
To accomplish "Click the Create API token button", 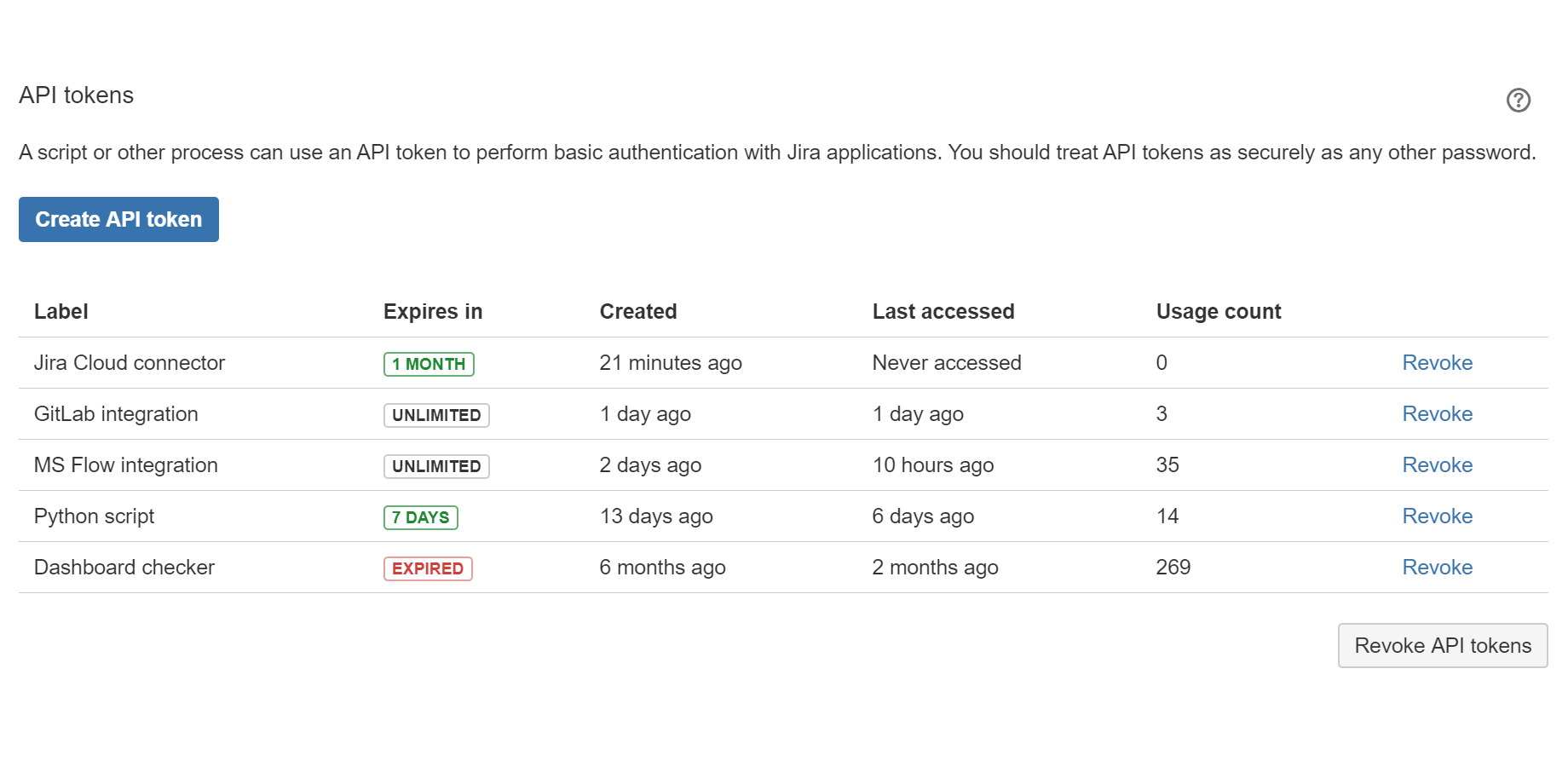I will pos(118,219).
